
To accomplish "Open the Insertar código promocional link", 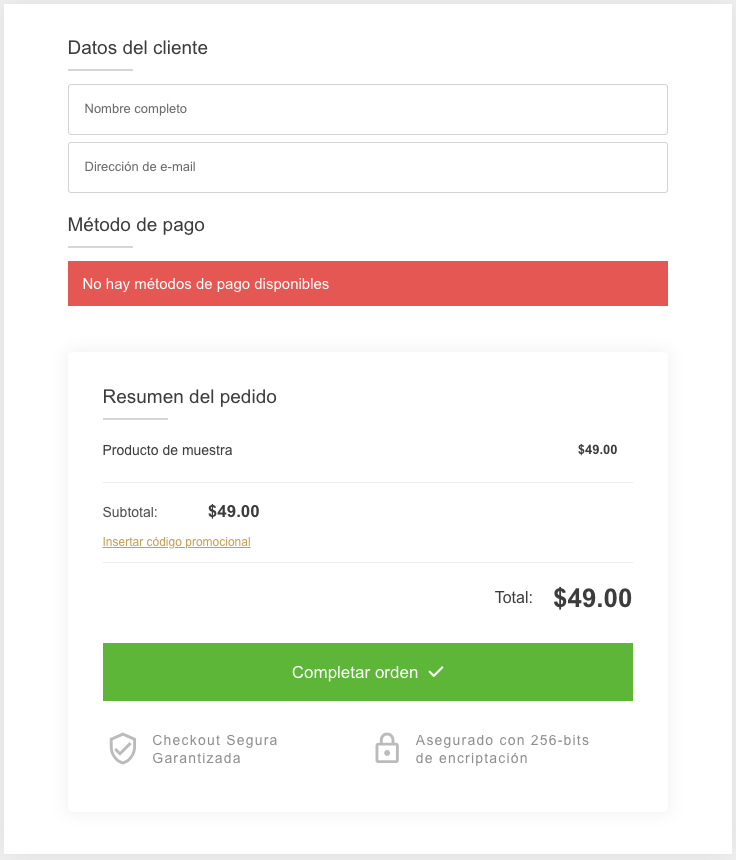I will (x=176, y=542).
